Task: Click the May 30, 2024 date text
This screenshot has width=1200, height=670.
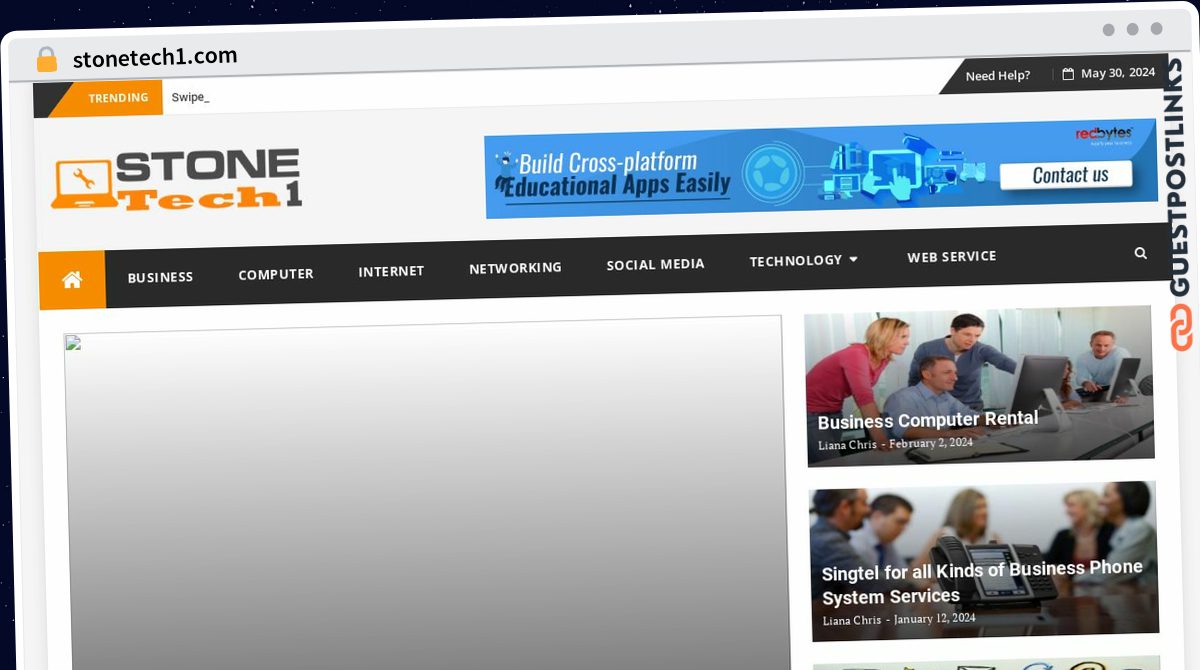Action: point(1118,73)
